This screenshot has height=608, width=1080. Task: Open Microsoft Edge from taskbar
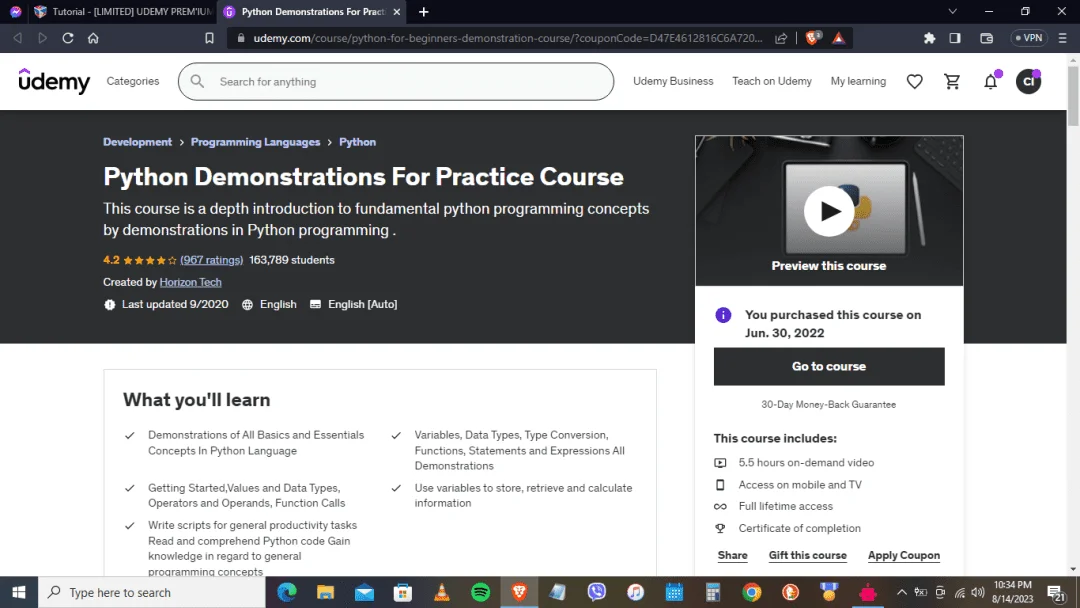287,592
